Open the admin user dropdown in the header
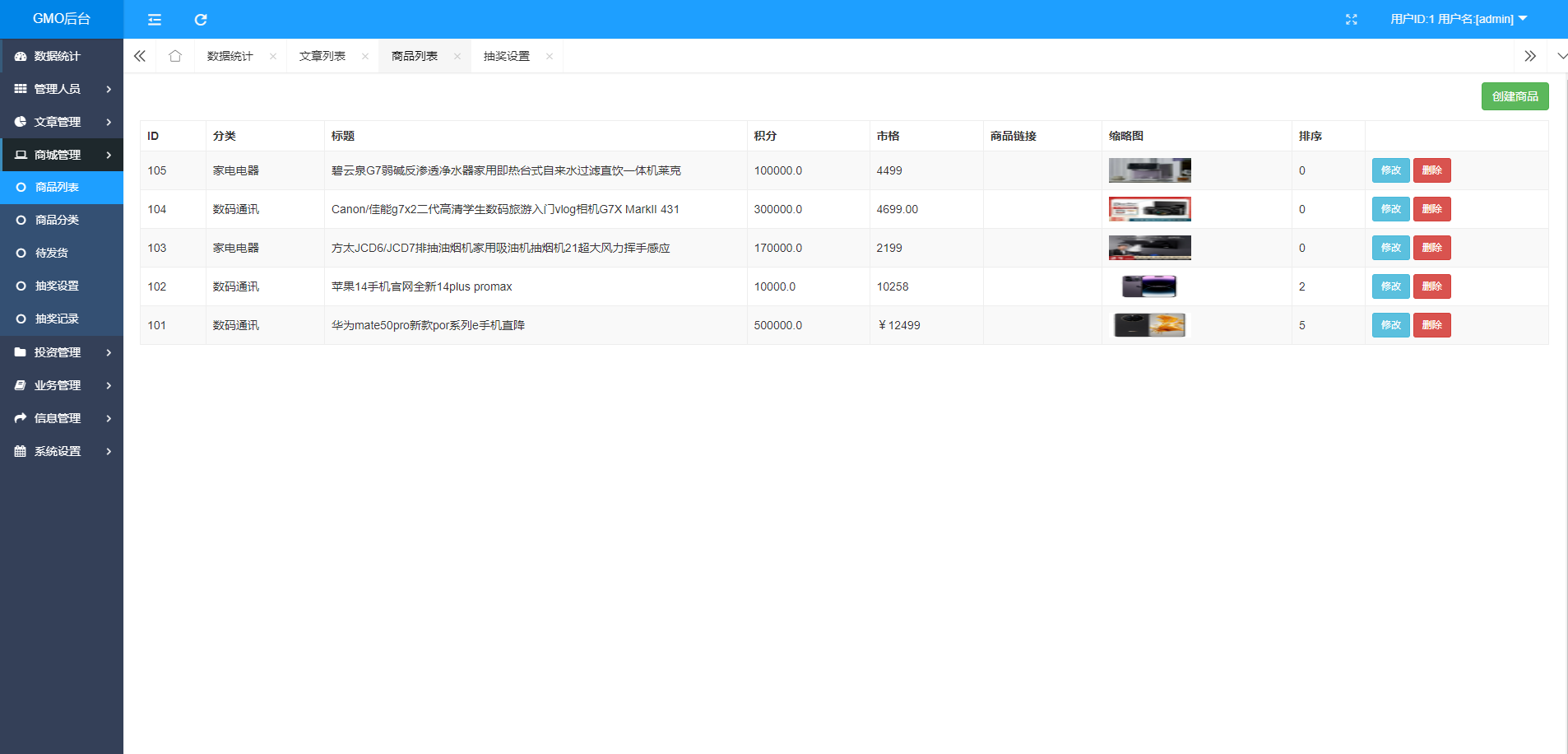The width and height of the screenshot is (1568, 754). pos(1456,19)
